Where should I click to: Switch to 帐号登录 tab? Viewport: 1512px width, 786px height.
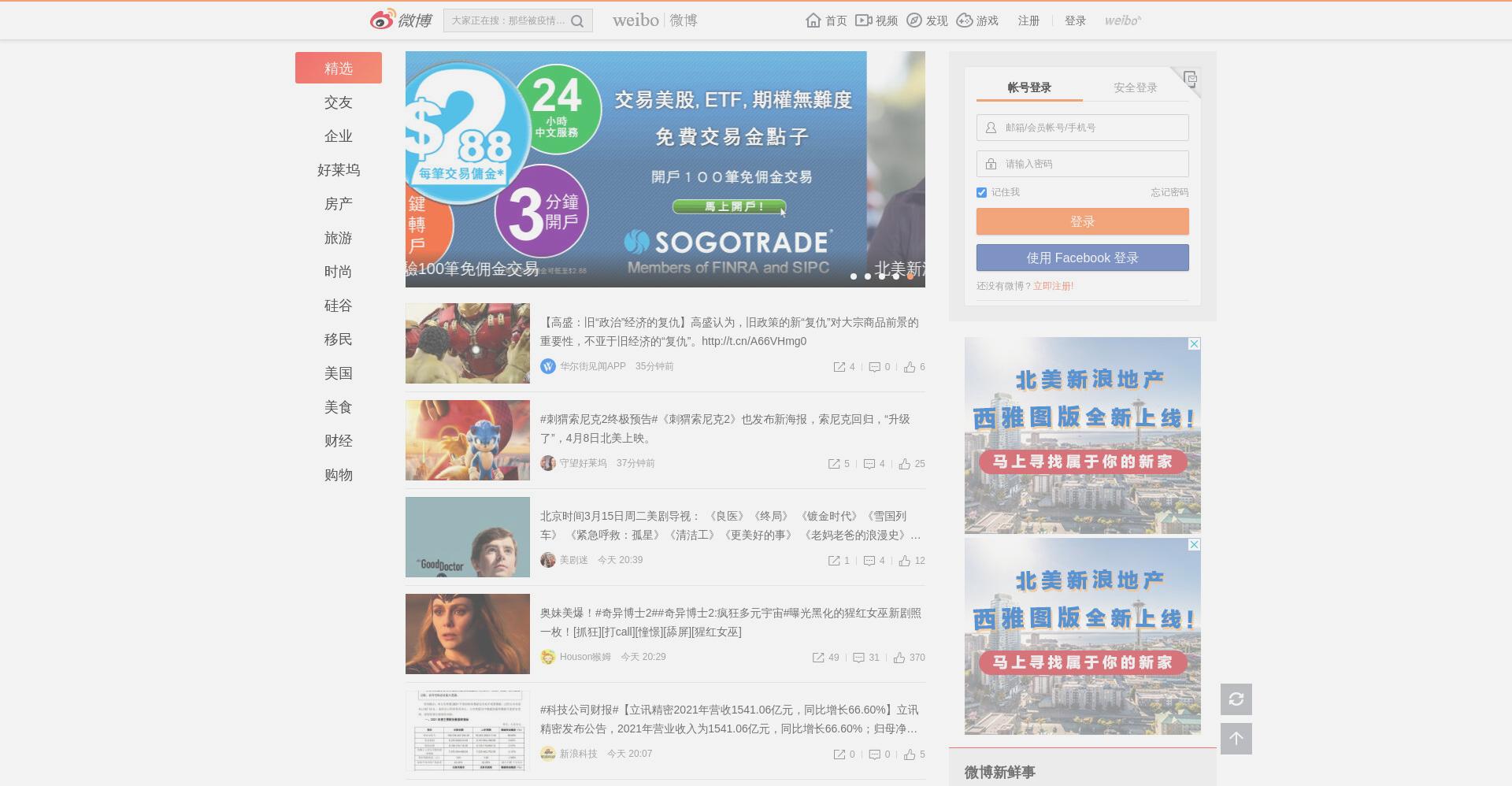point(1029,87)
